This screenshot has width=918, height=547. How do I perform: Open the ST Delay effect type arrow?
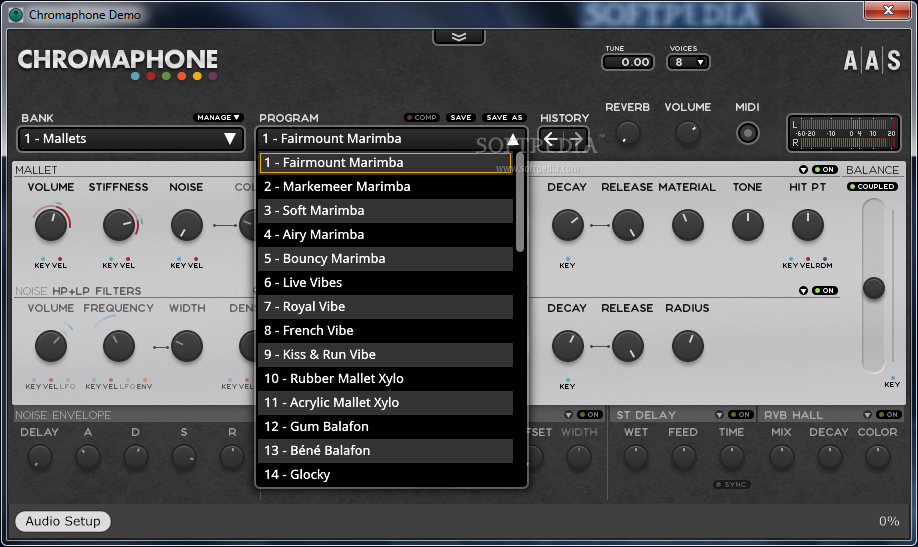719,415
